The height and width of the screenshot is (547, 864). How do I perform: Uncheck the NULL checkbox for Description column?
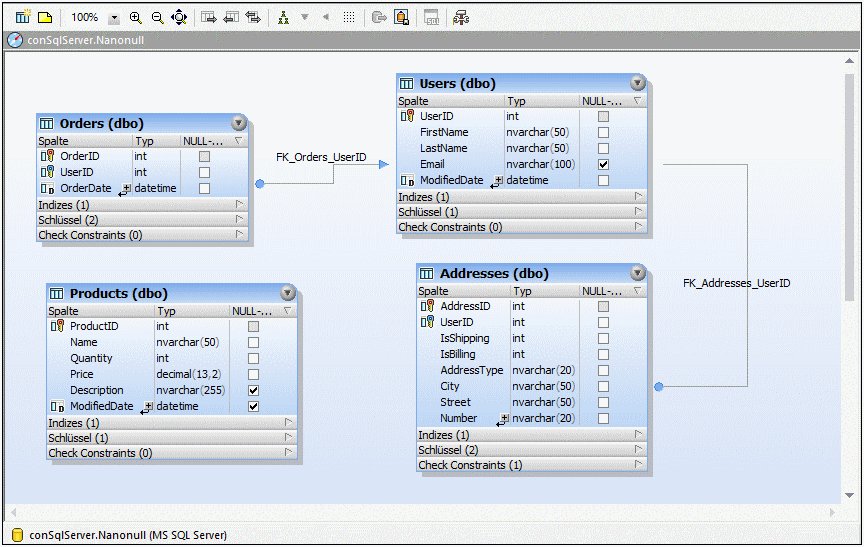(x=253, y=390)
